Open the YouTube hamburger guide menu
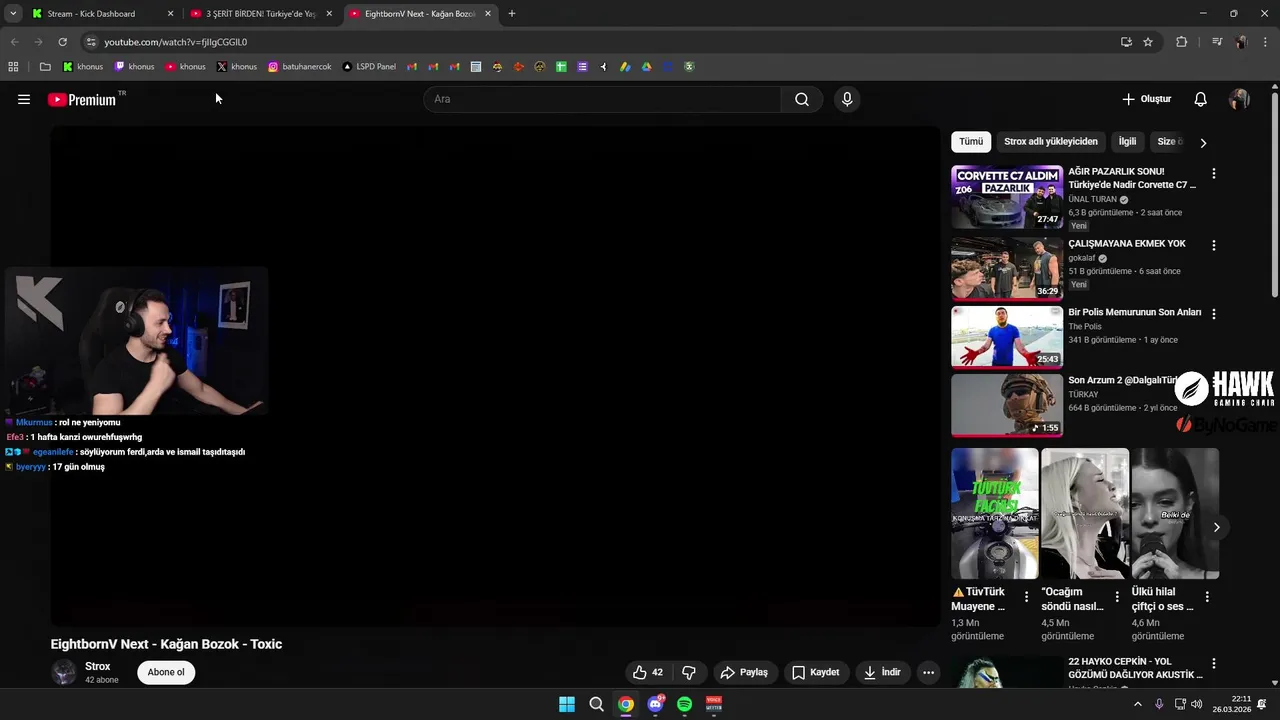1280x720 pixels. tap(24, 99)
